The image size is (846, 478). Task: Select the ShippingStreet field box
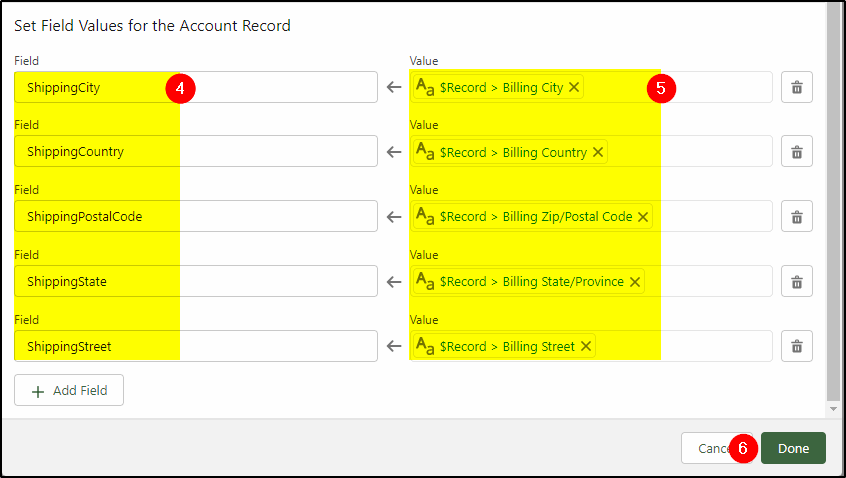196,346
